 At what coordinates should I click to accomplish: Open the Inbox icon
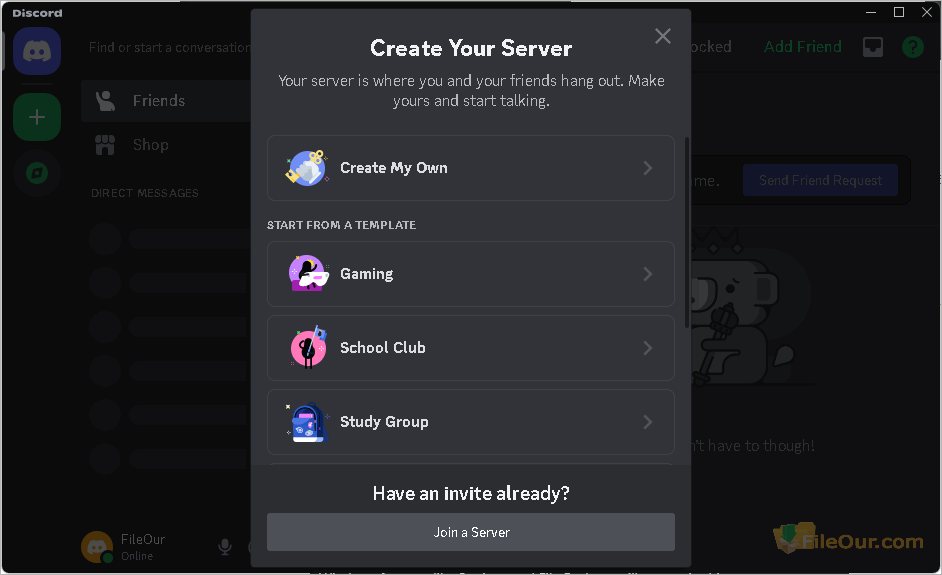coord(873,47)
